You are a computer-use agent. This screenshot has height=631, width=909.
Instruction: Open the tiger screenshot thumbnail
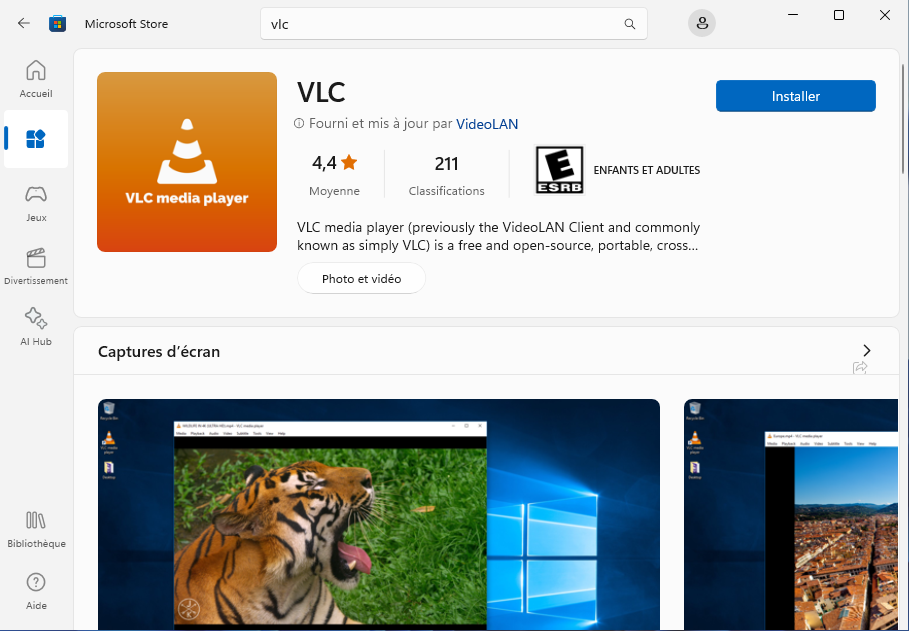tap(379, 515)
